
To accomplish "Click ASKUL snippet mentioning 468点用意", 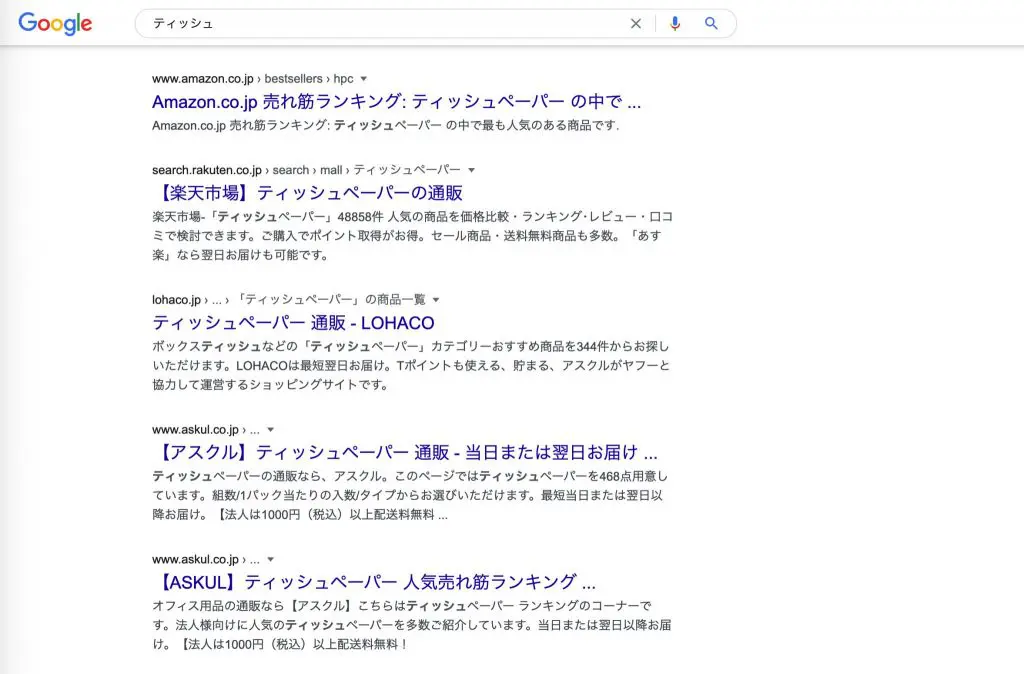I will [x=410, y=495].
